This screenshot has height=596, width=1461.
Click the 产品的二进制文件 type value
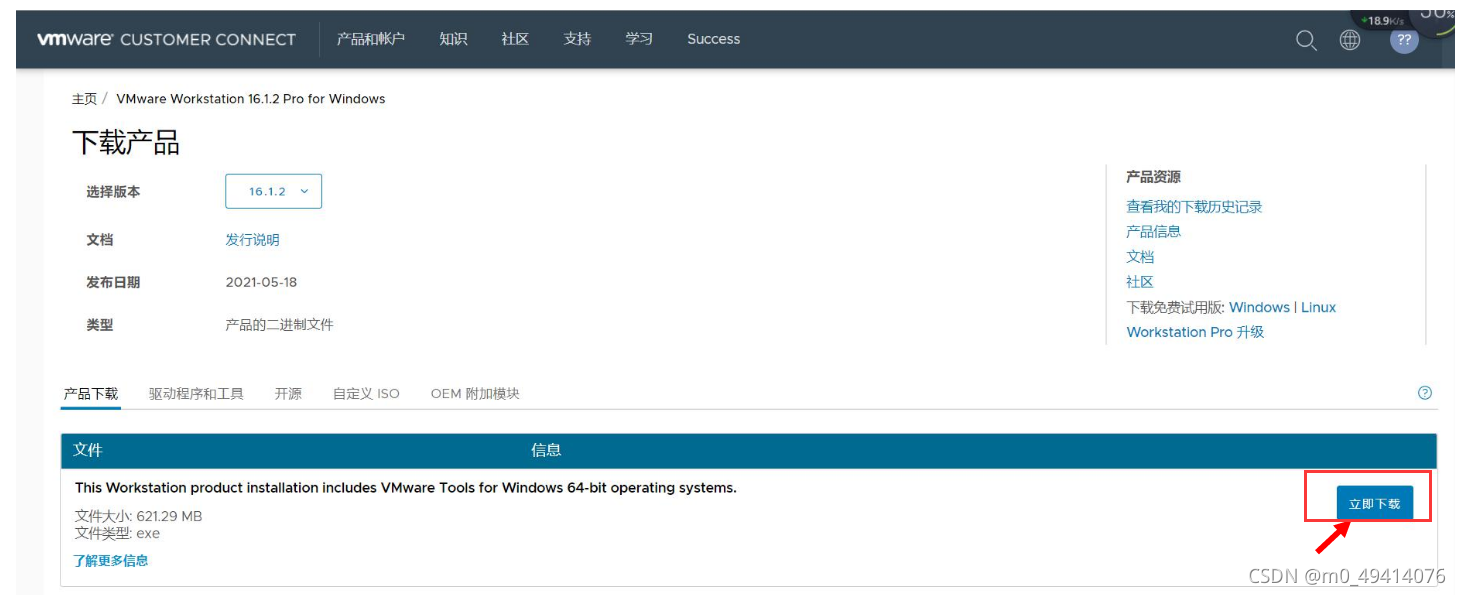point(279,325)
